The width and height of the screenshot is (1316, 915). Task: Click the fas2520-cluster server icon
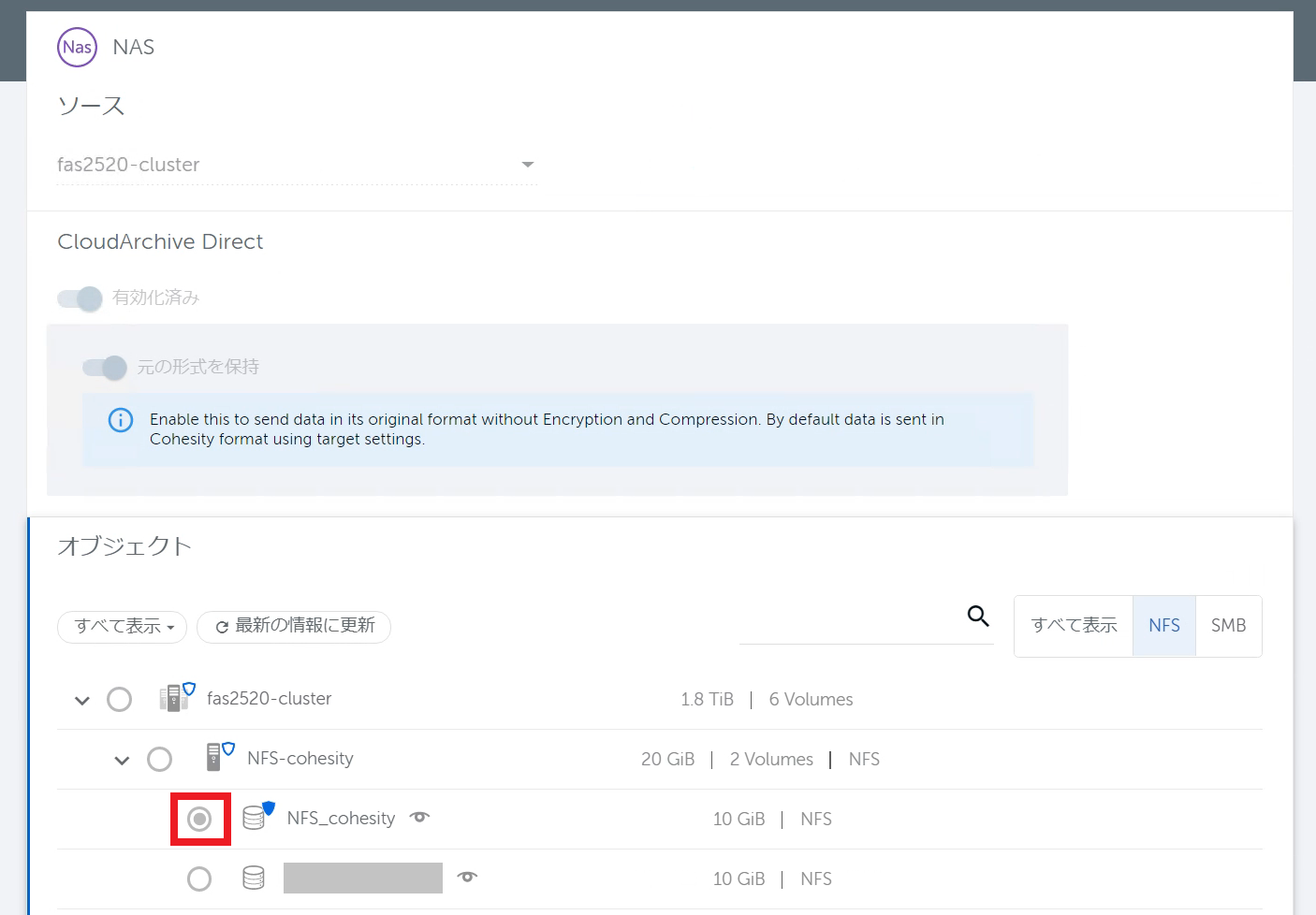pyautogui.click(x=176, y=697)
